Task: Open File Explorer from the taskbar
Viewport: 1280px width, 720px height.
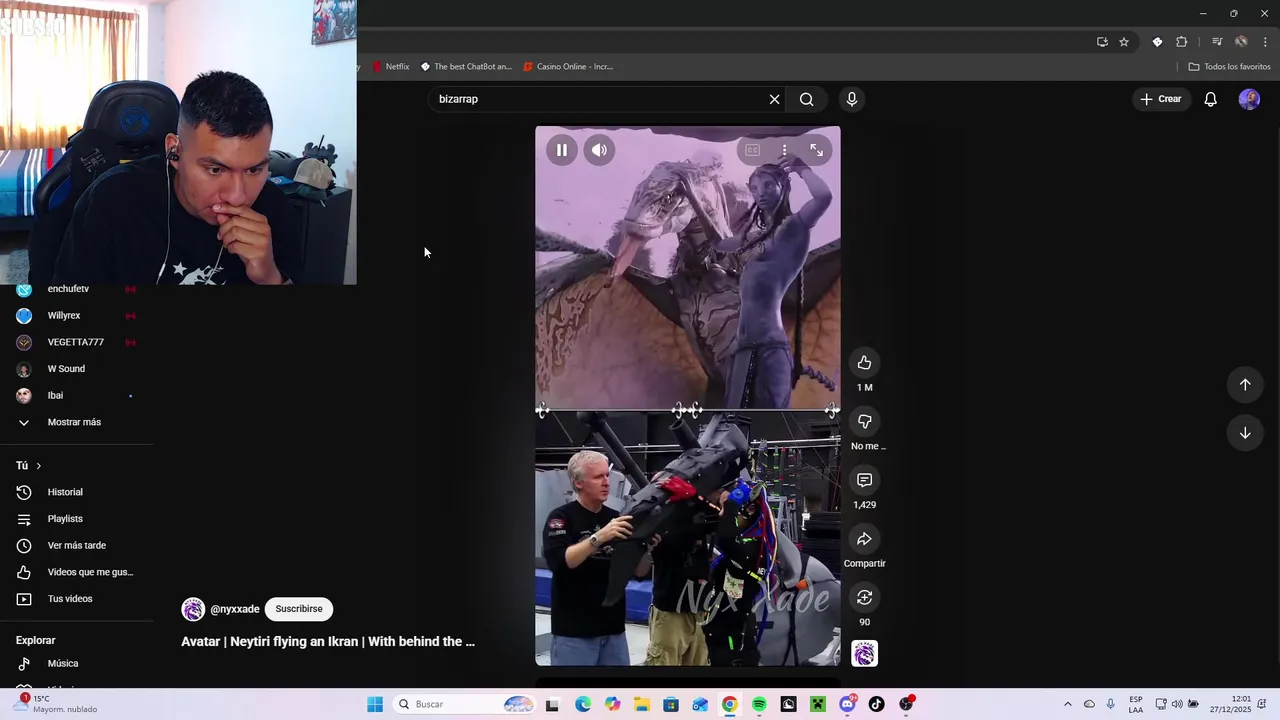Action: (642, 704)
